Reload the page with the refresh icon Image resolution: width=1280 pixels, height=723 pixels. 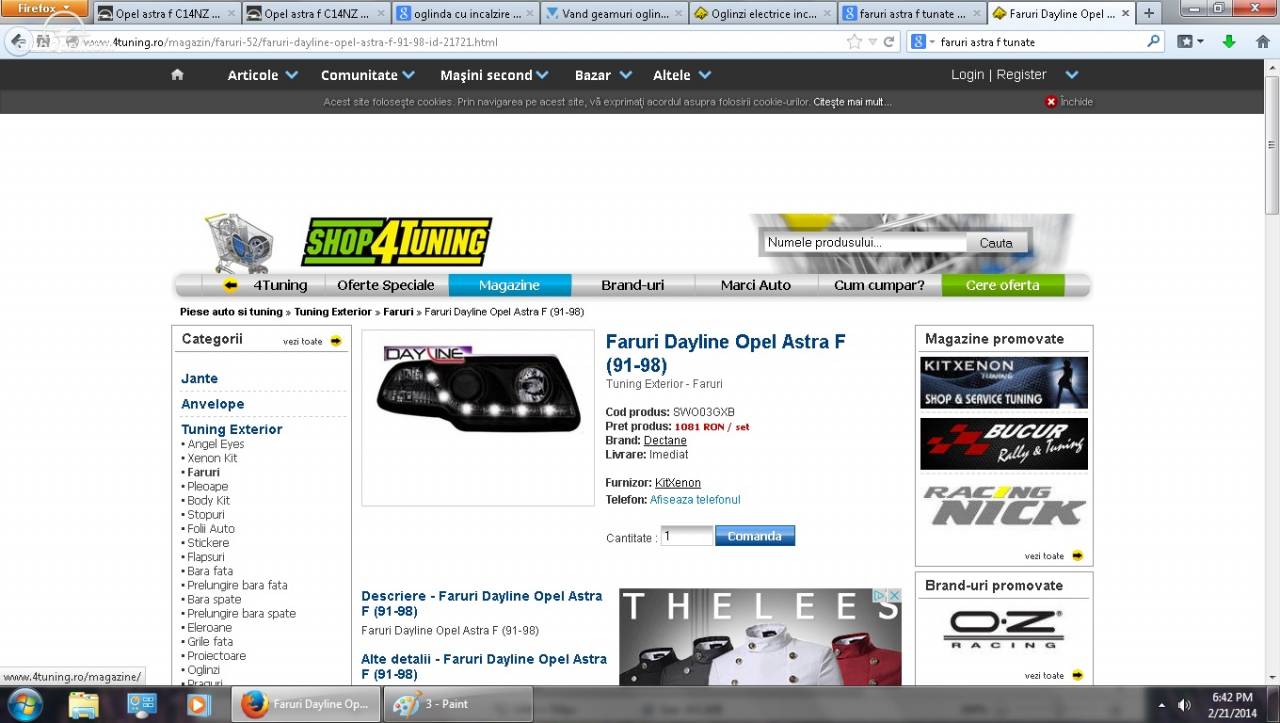coord(889,42)
